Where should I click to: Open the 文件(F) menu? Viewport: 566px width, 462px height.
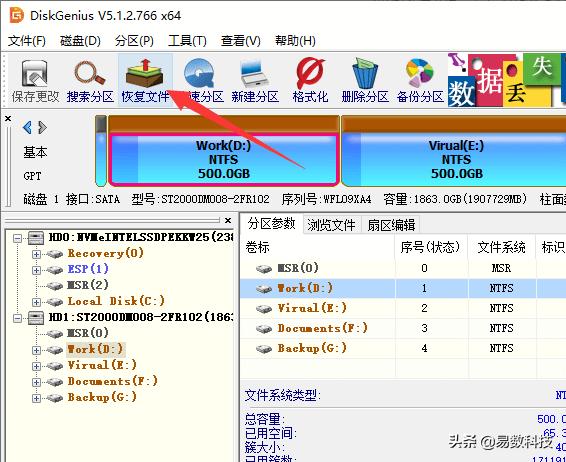tap(27, 40)
